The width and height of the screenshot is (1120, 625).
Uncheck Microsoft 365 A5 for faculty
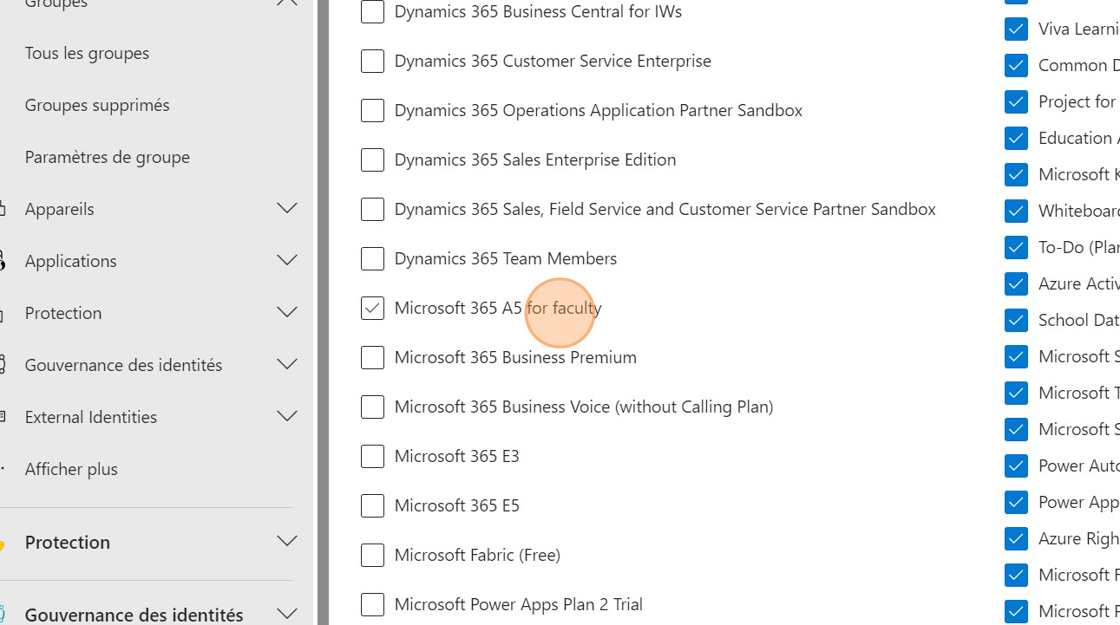tap(372, 308)
